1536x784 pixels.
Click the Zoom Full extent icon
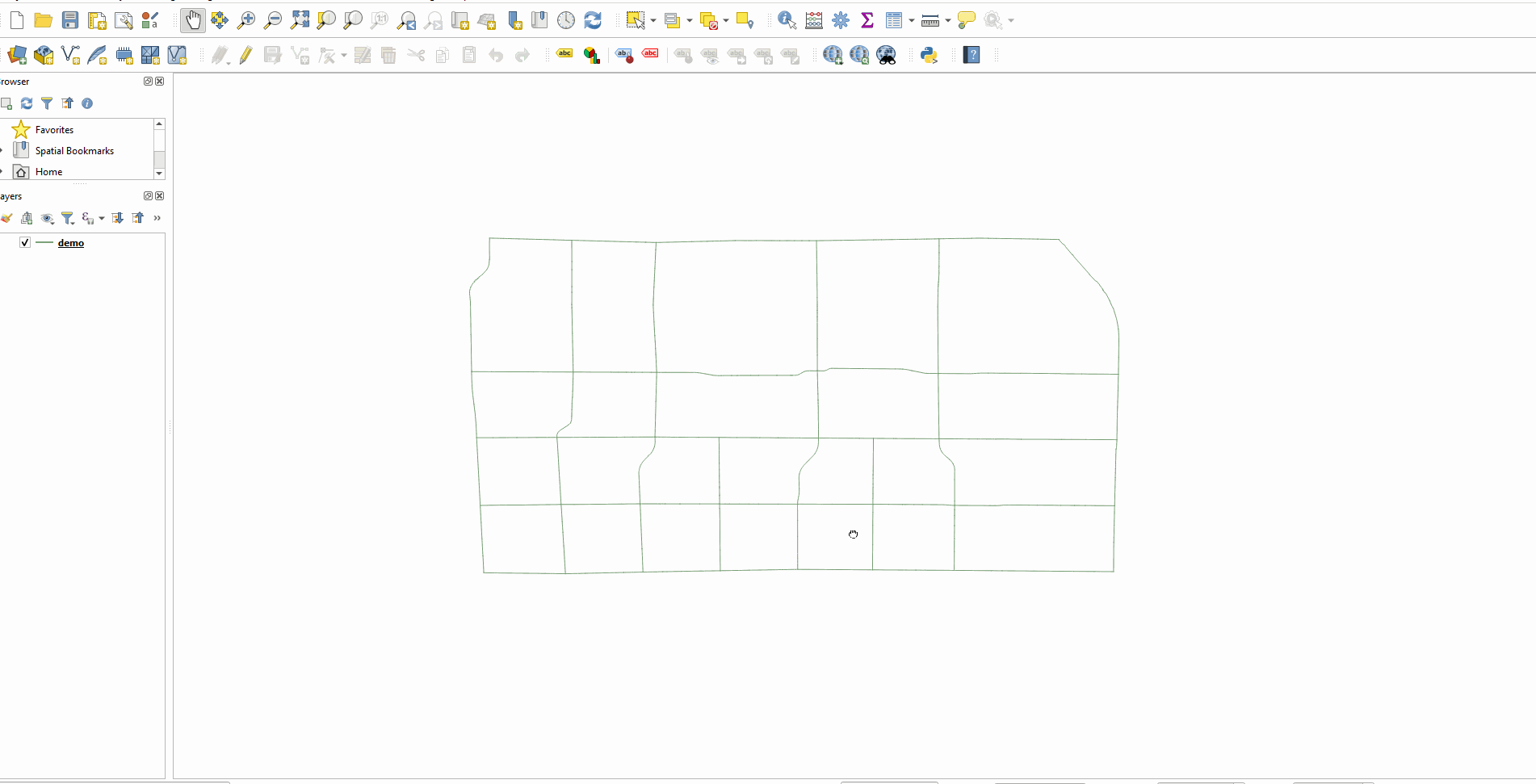click(300, 20)
